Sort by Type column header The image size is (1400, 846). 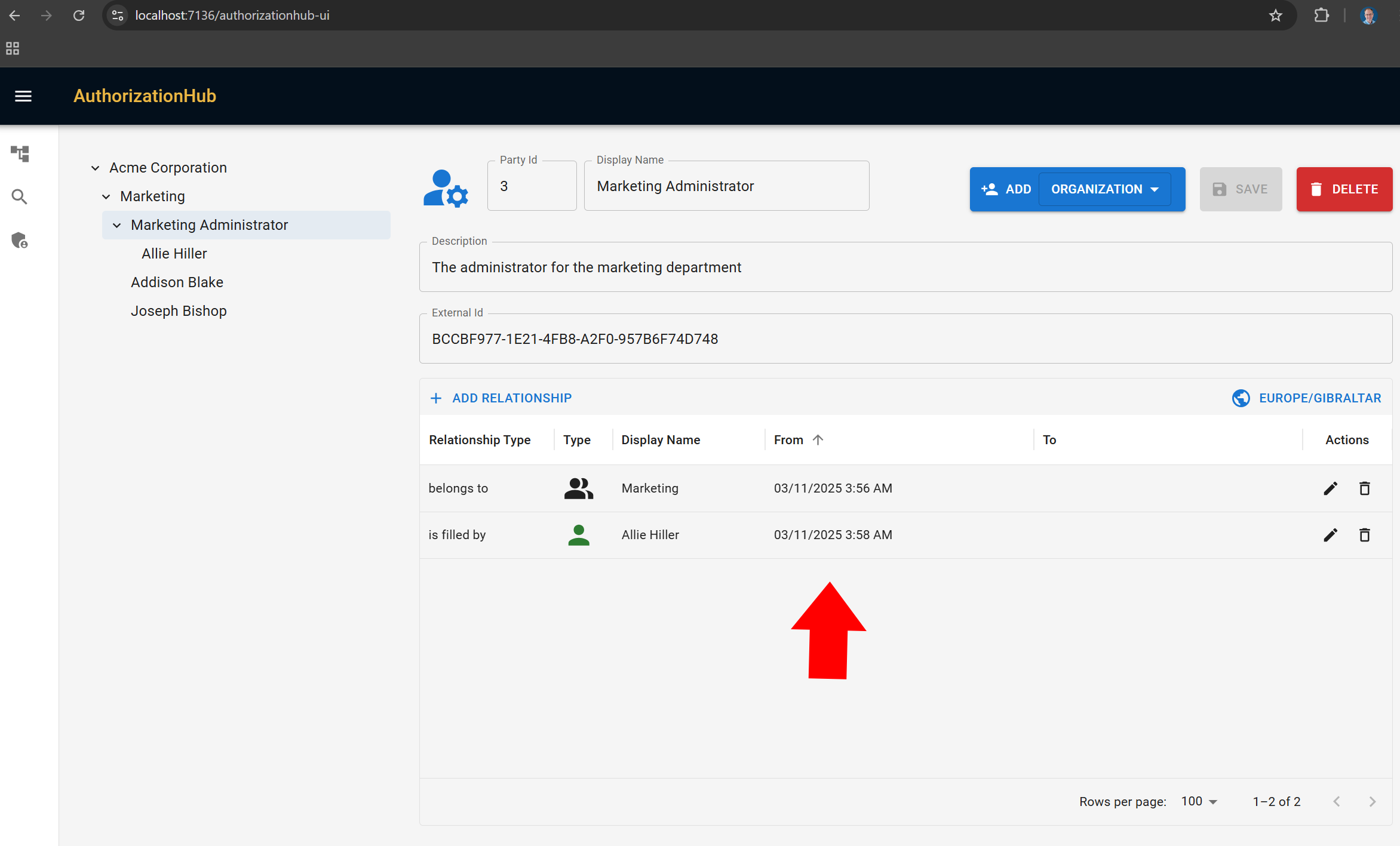click(576, 440)
